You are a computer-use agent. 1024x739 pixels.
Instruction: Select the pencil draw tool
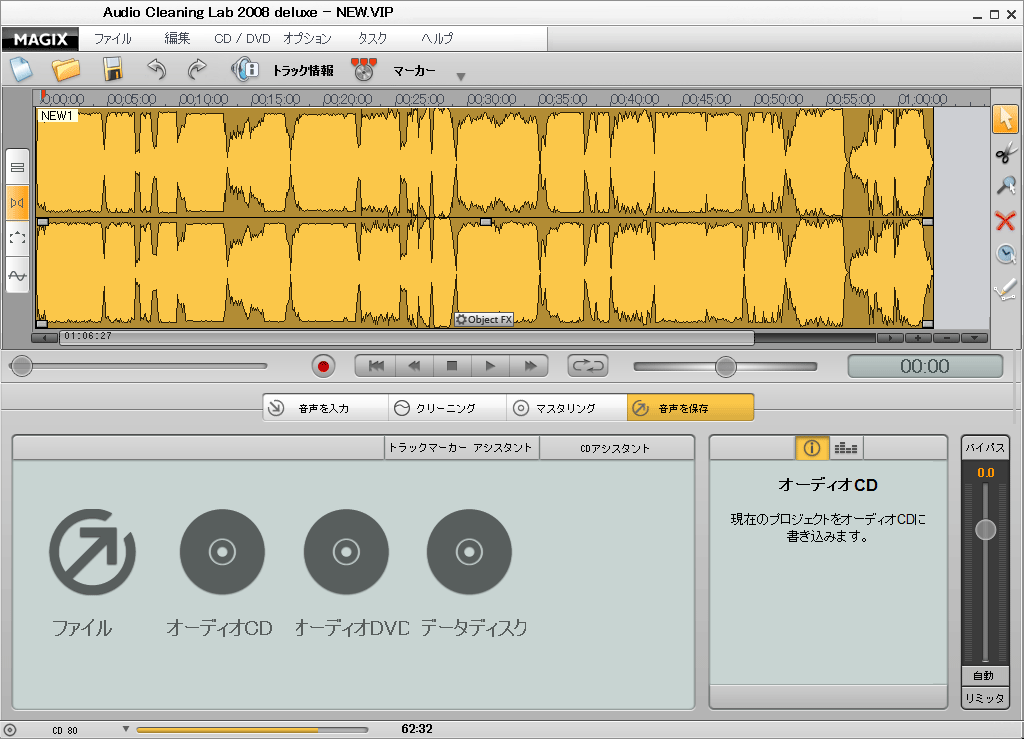(x=1005, y=288)
